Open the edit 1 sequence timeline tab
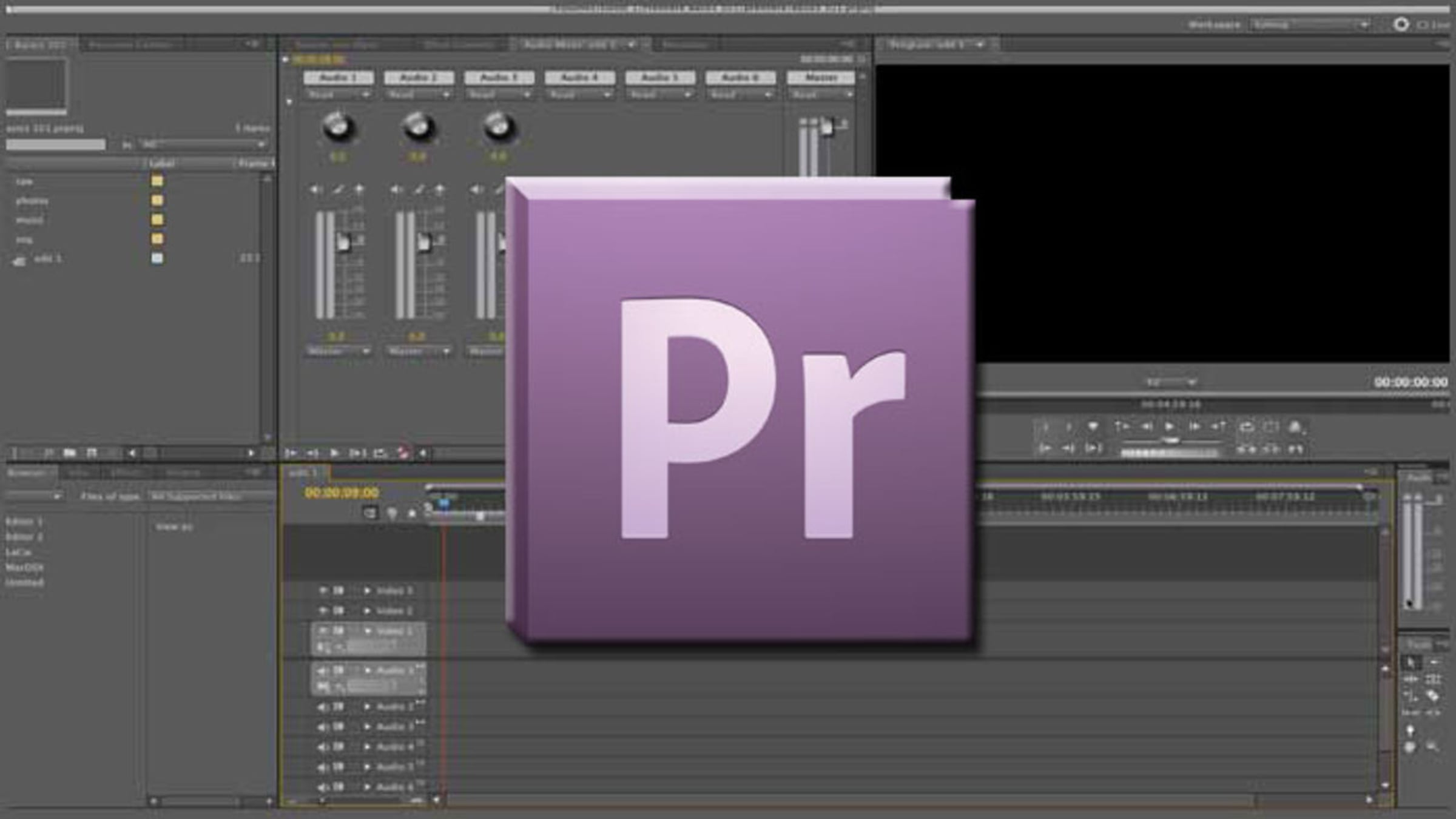 (x=303, y=473)
